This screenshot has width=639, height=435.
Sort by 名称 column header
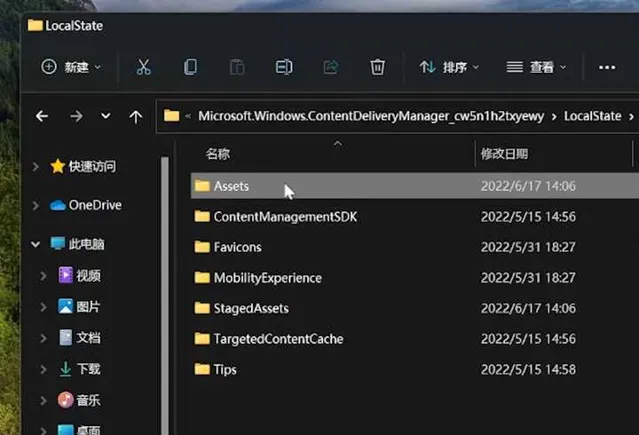pyautogui.click(x=218, y=154)
